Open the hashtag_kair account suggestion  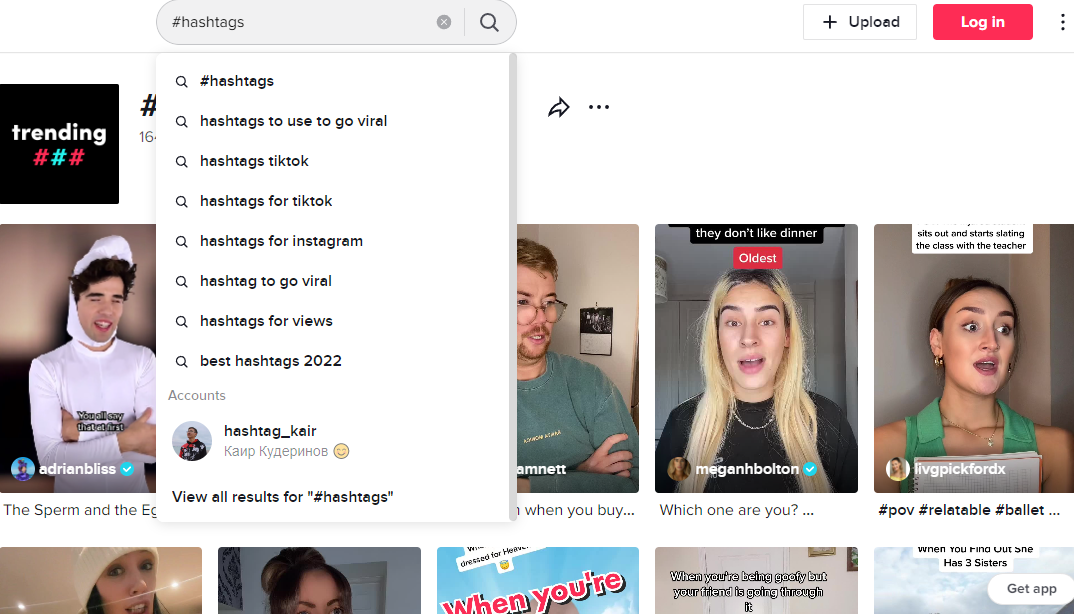(333, 441)
